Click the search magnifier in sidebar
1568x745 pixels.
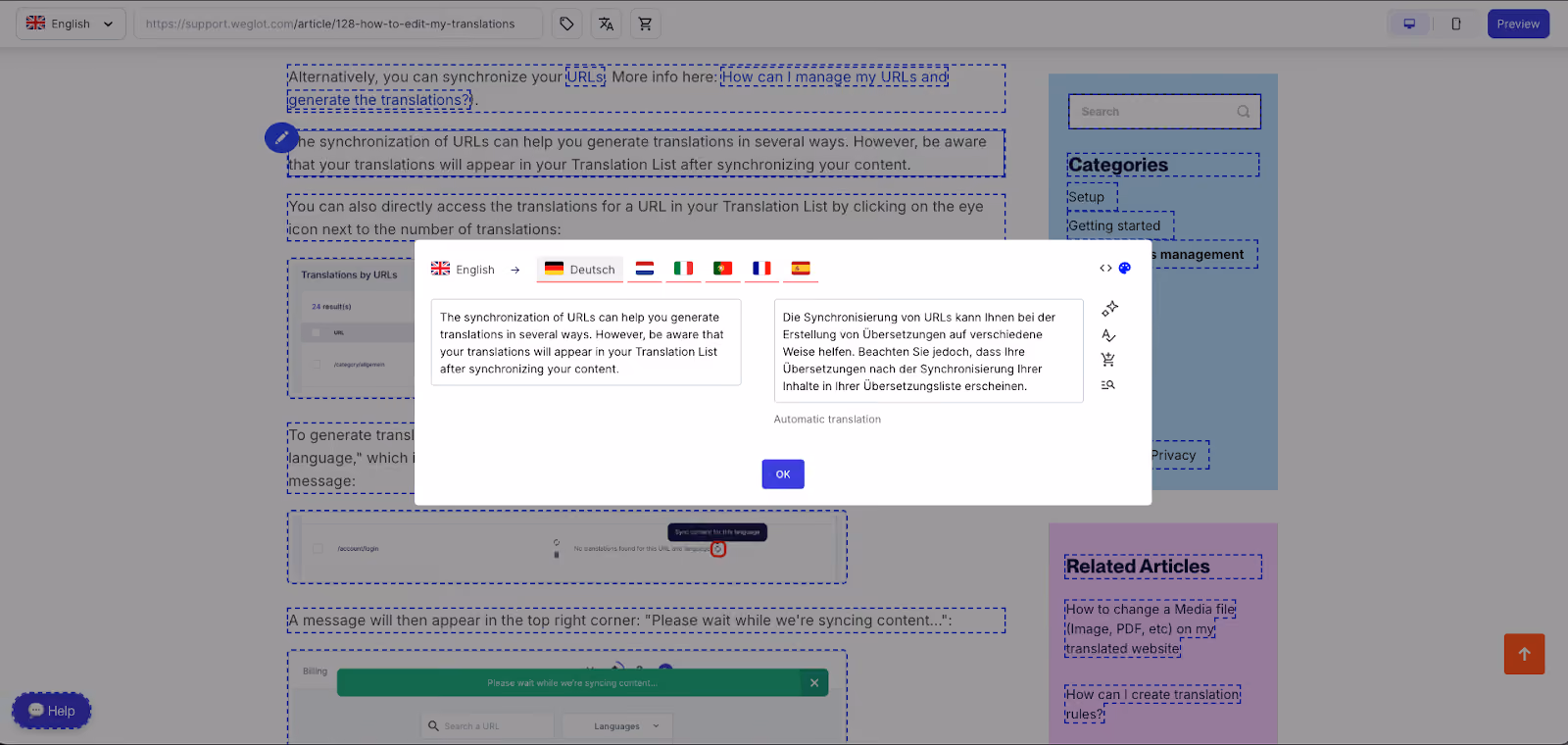[1243, 112]
